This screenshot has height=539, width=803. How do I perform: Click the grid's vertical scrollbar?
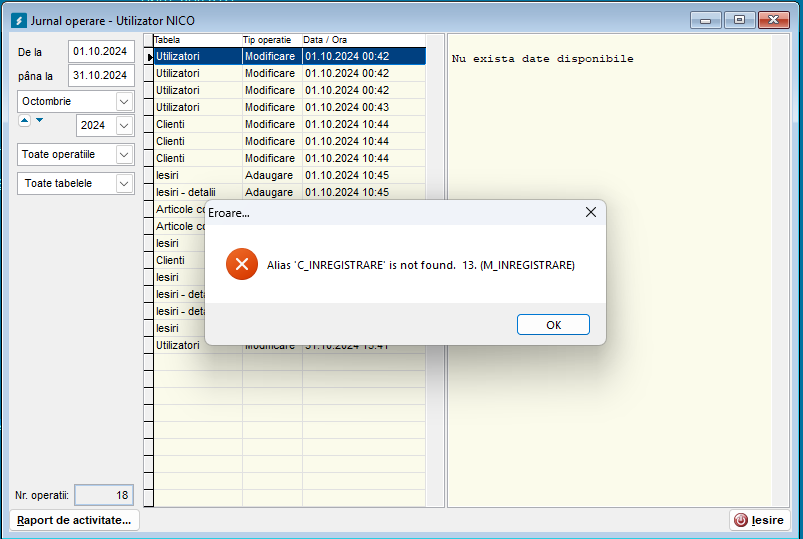435,271
